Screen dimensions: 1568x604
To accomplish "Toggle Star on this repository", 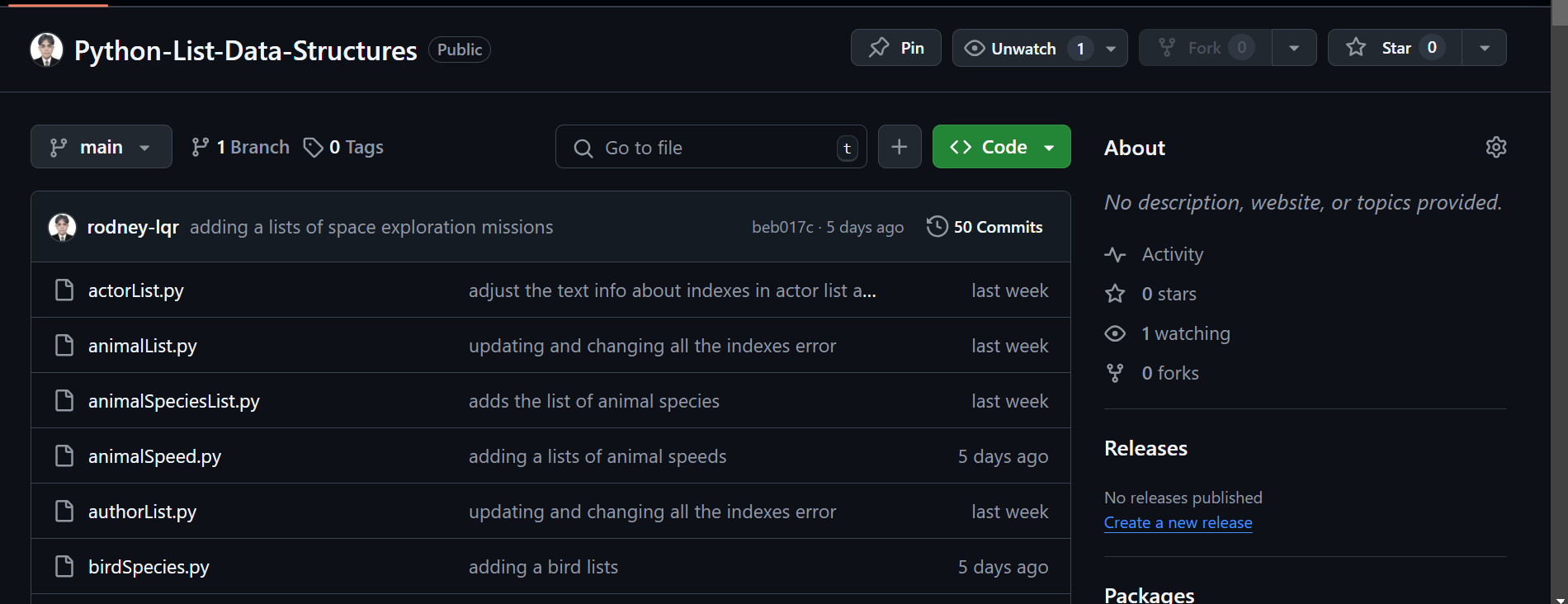I will click(1395, 48).
